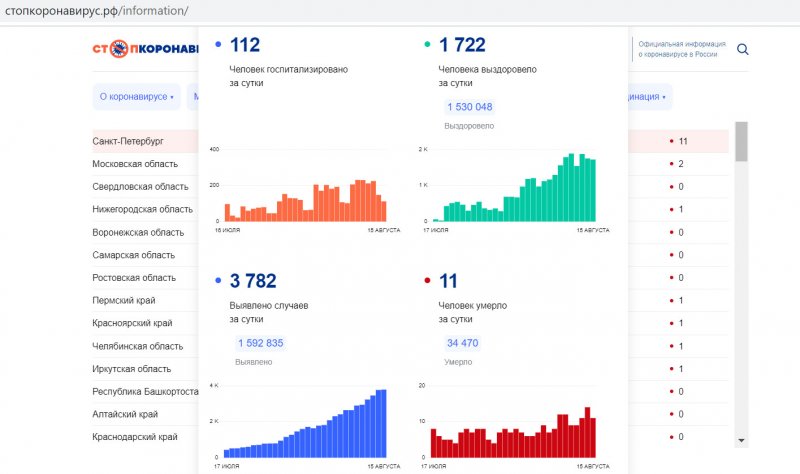Viewport: 800px width, 474px height.
Task: Select Санкт-Петербург row in region list
Action: coord(130,141)
